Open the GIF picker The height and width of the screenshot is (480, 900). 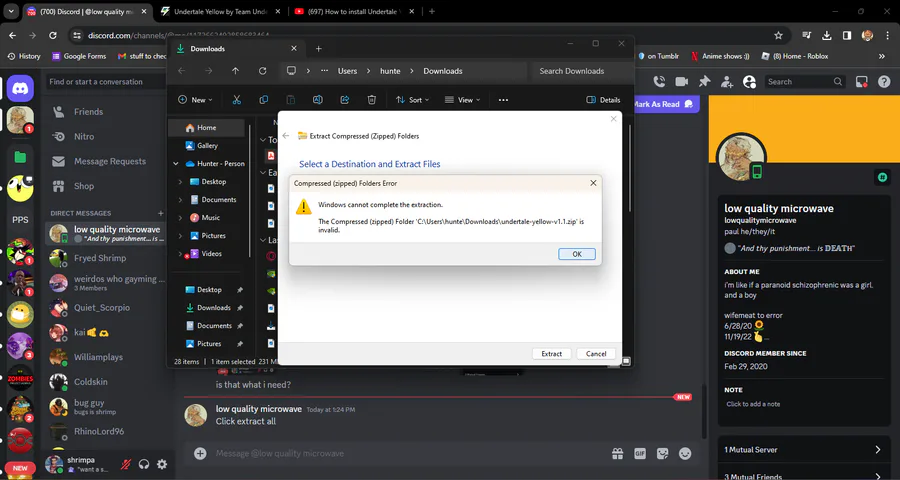pos(640,454)
